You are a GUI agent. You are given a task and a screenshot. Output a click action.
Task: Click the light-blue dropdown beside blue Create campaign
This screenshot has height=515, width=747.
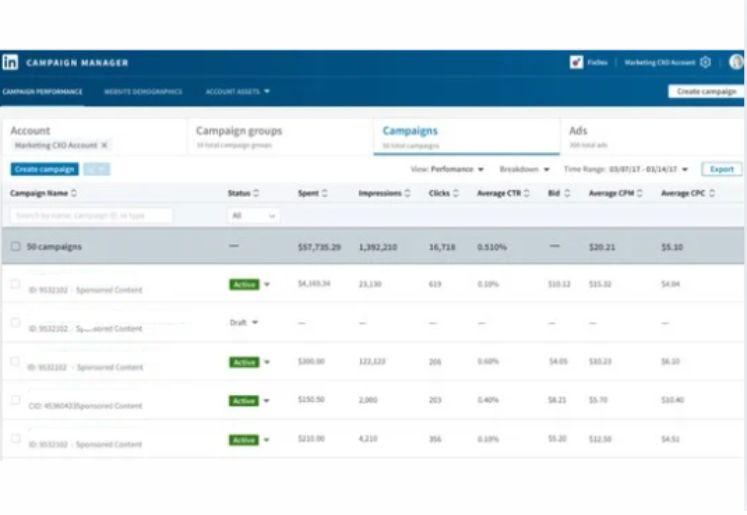97,169
